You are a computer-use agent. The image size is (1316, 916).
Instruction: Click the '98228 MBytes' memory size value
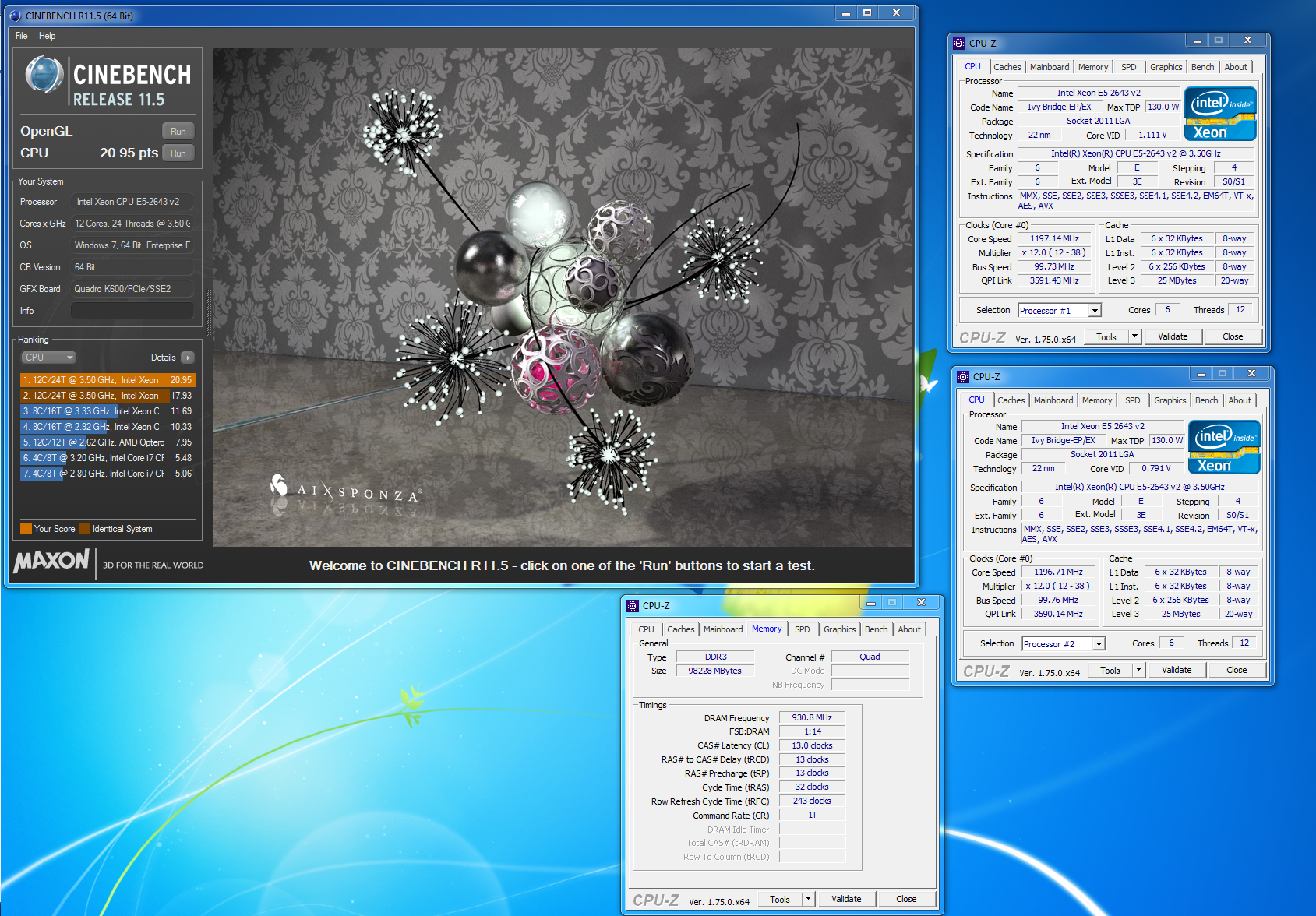click(x=715, y=671)
